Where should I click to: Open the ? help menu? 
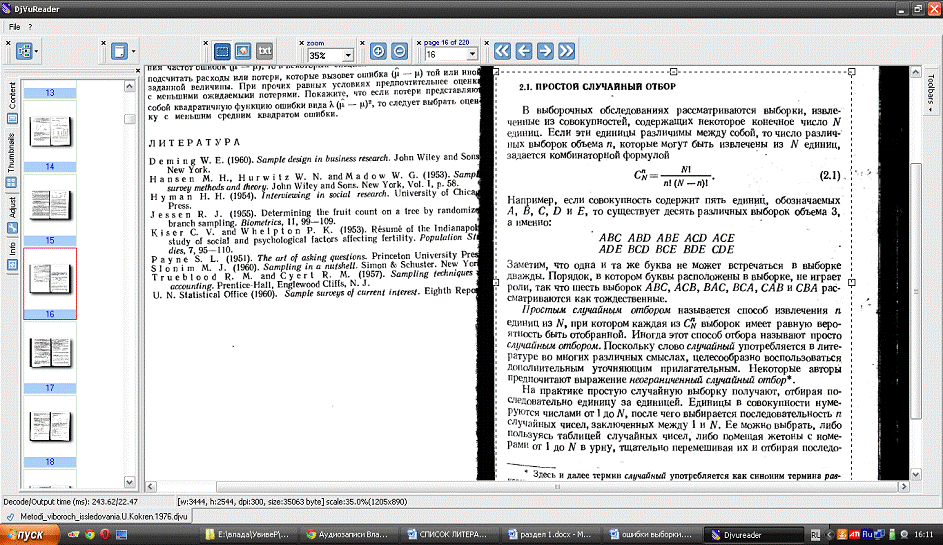[30, 25]
